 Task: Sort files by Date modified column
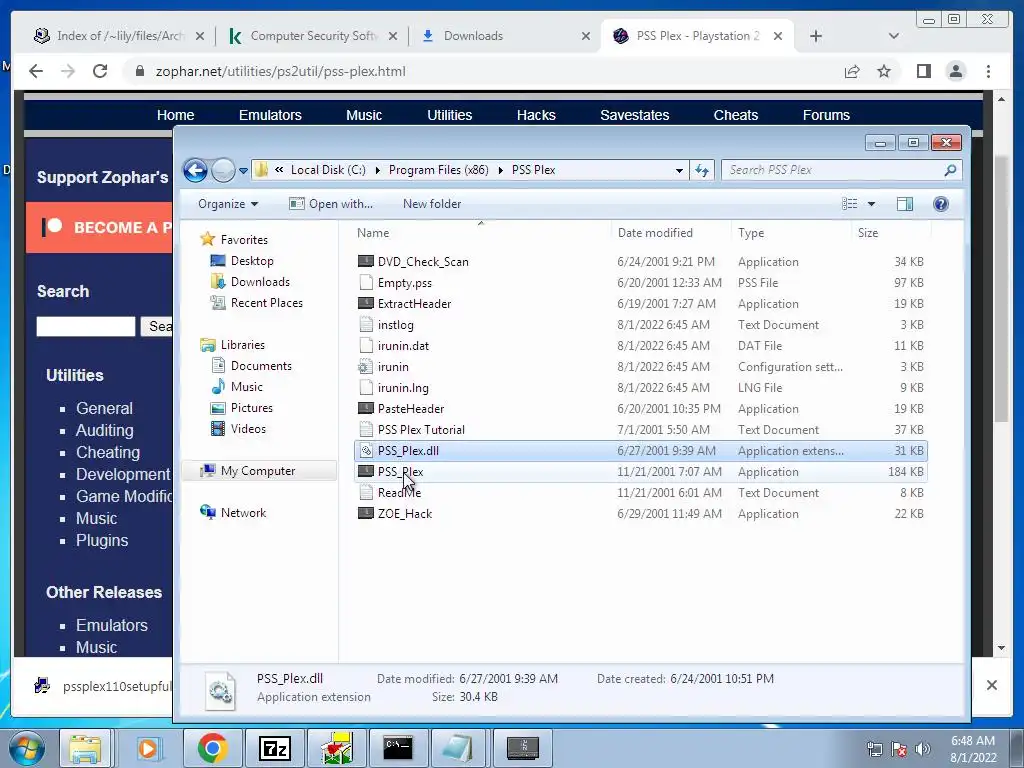tap(655, 232)
